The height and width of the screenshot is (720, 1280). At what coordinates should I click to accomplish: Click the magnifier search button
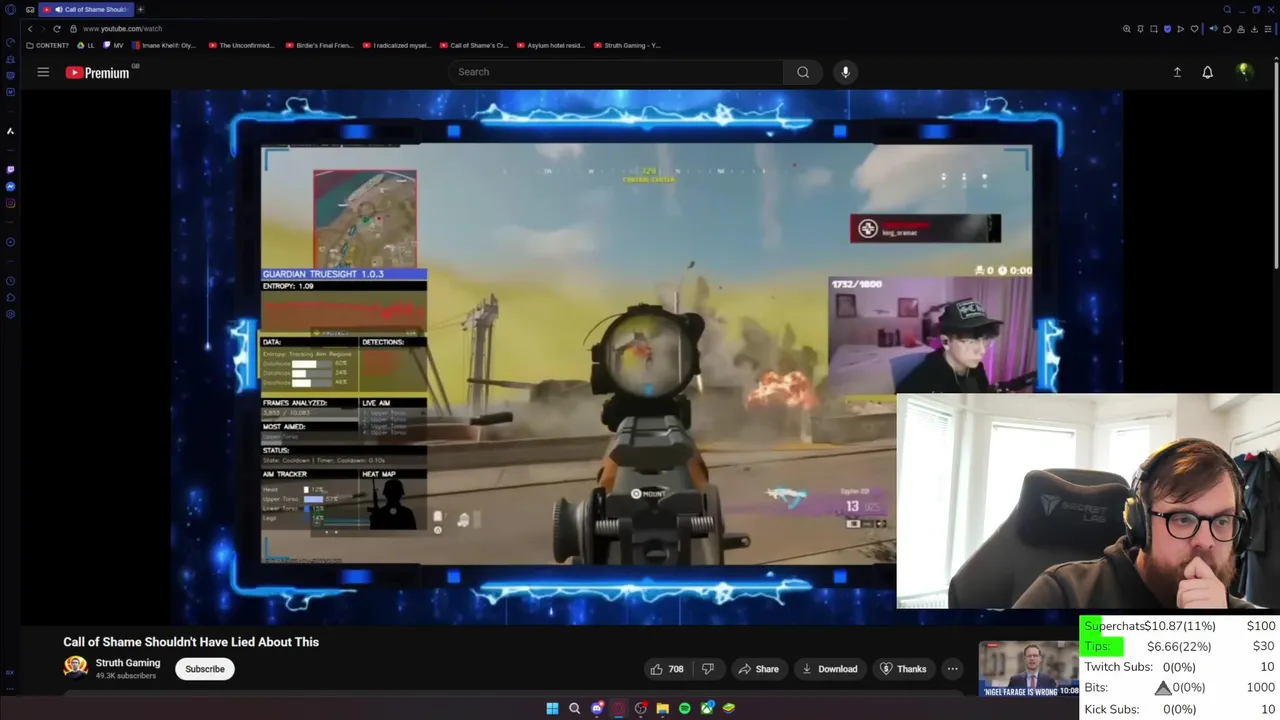pyautogui.click(x=803, y=72)
